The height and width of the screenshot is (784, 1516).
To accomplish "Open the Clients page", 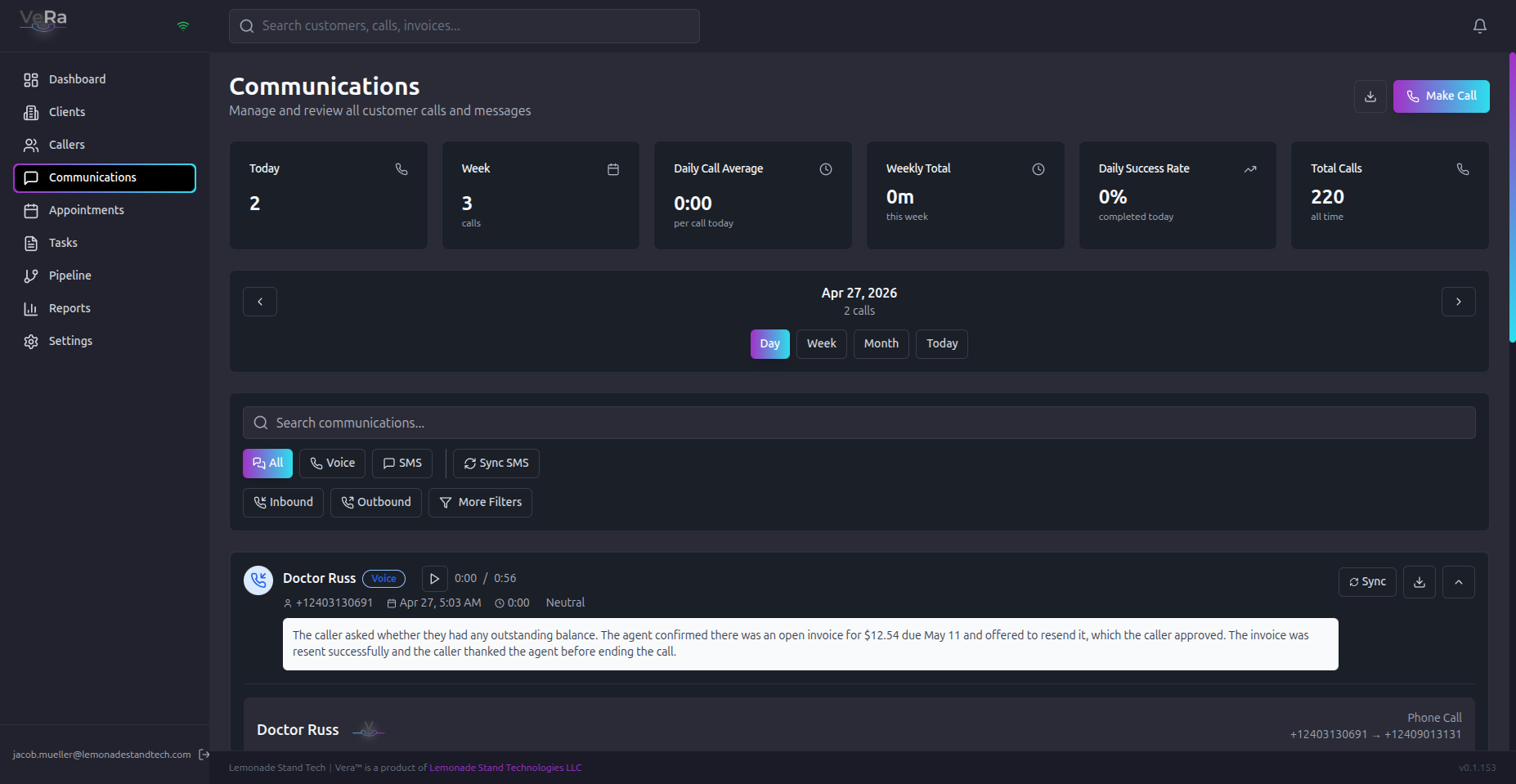I will pyautogui.click(x=105, y=112).
